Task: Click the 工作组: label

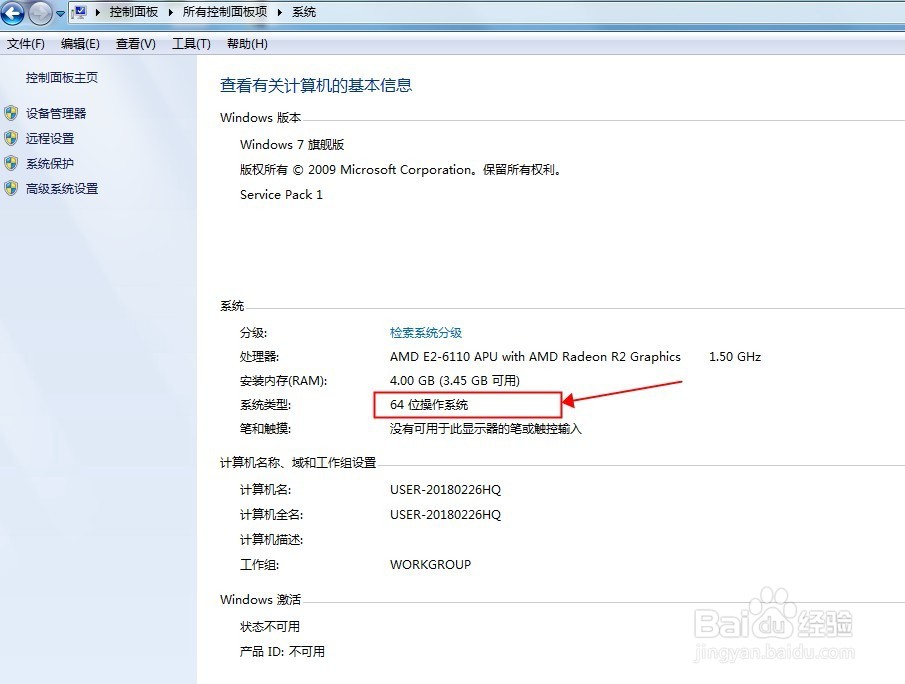Action: tap(259, 565)
